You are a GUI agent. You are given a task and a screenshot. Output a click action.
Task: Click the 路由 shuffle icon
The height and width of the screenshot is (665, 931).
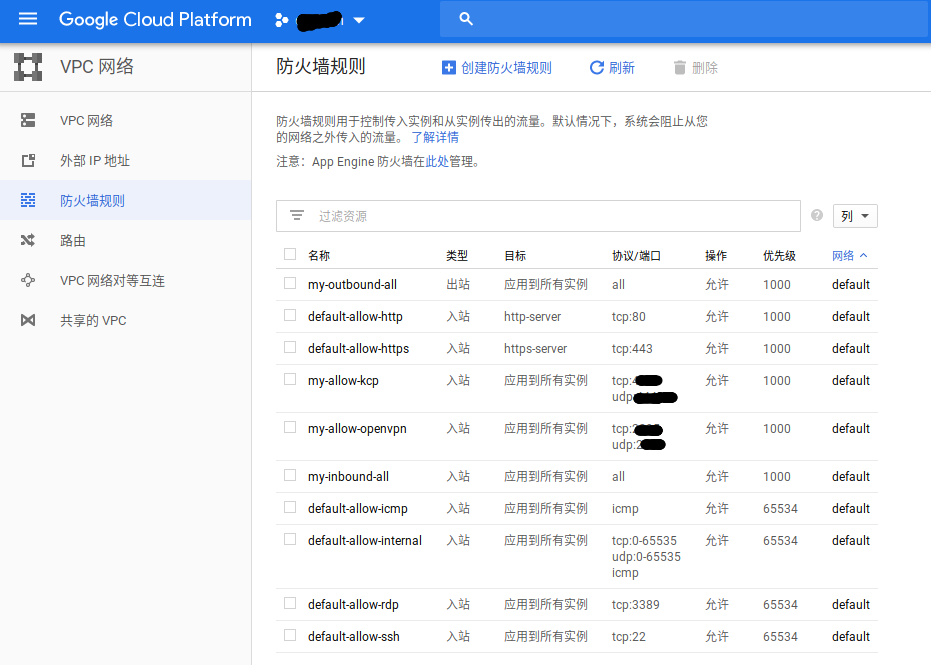[x=28, y=241]
